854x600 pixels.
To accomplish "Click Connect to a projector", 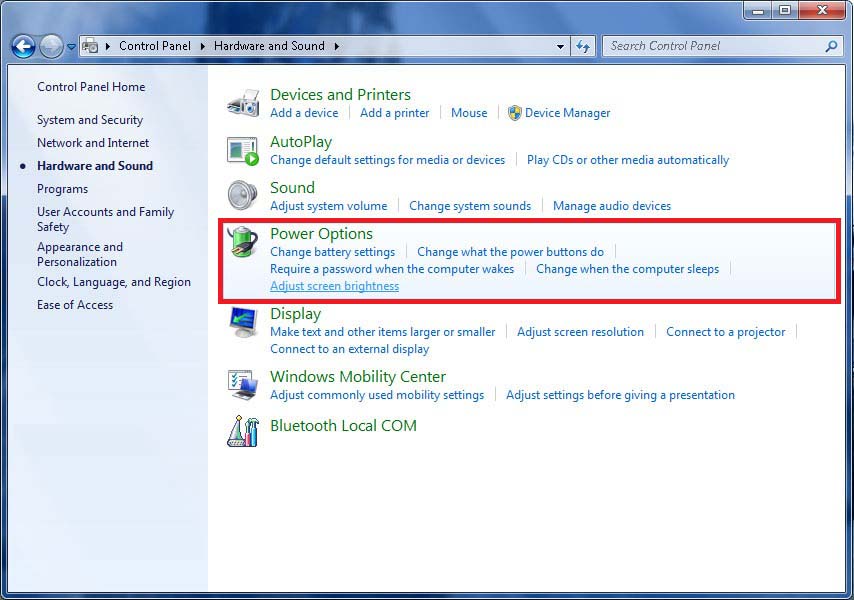I will coord(725,332).
